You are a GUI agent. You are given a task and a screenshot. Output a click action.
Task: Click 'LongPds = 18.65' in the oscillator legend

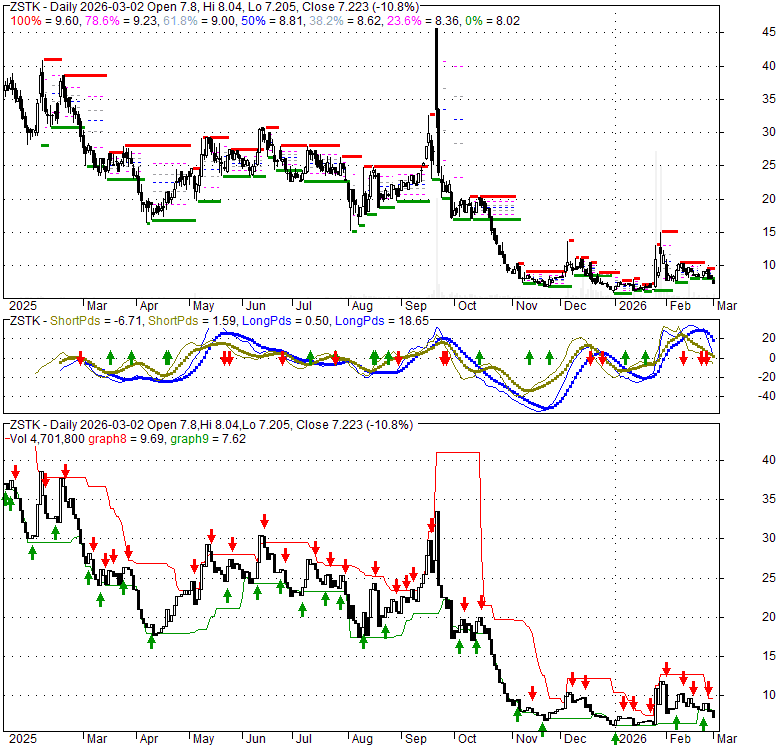382,321
